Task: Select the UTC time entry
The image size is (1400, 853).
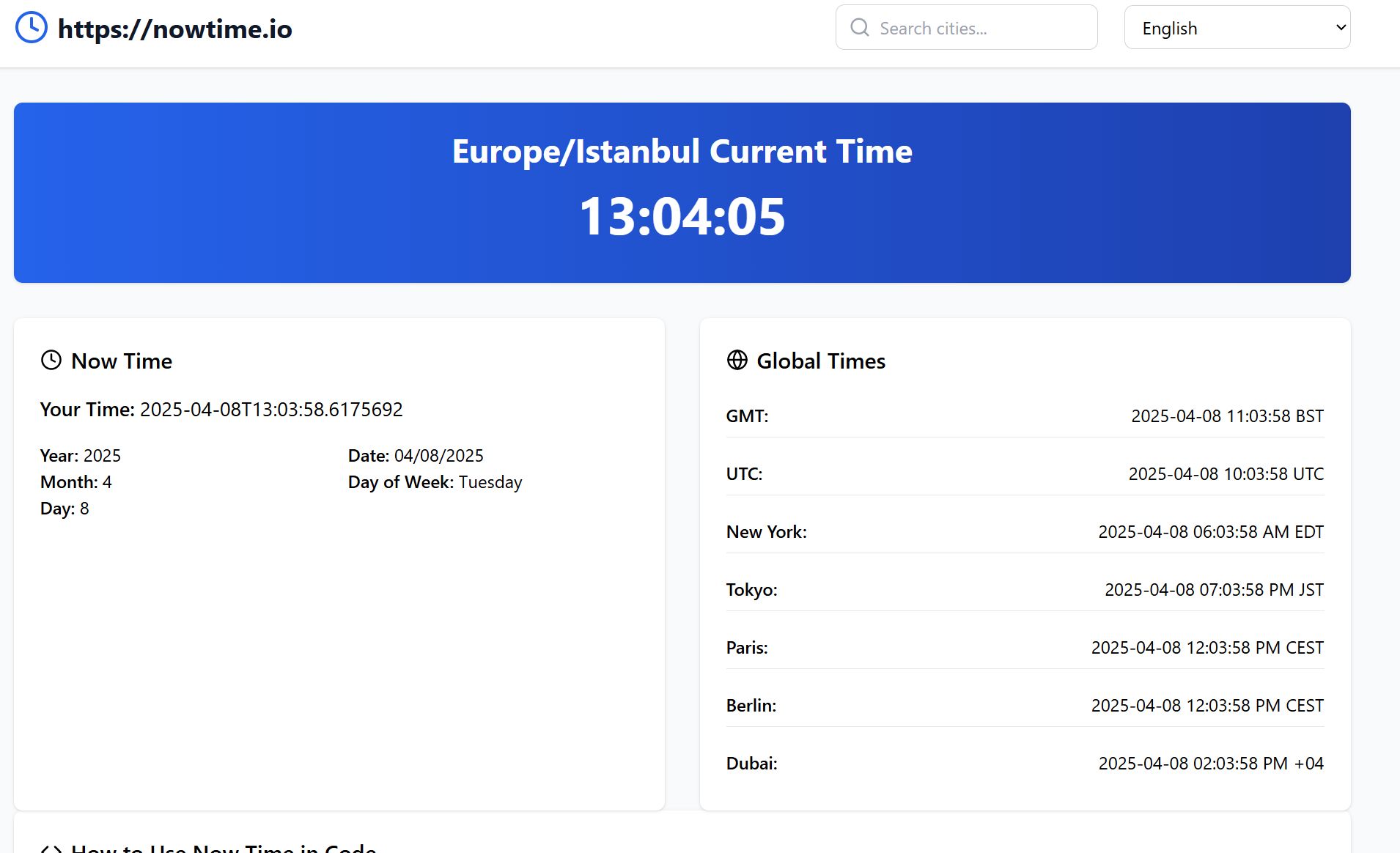Action: (x=1024, y=473)
